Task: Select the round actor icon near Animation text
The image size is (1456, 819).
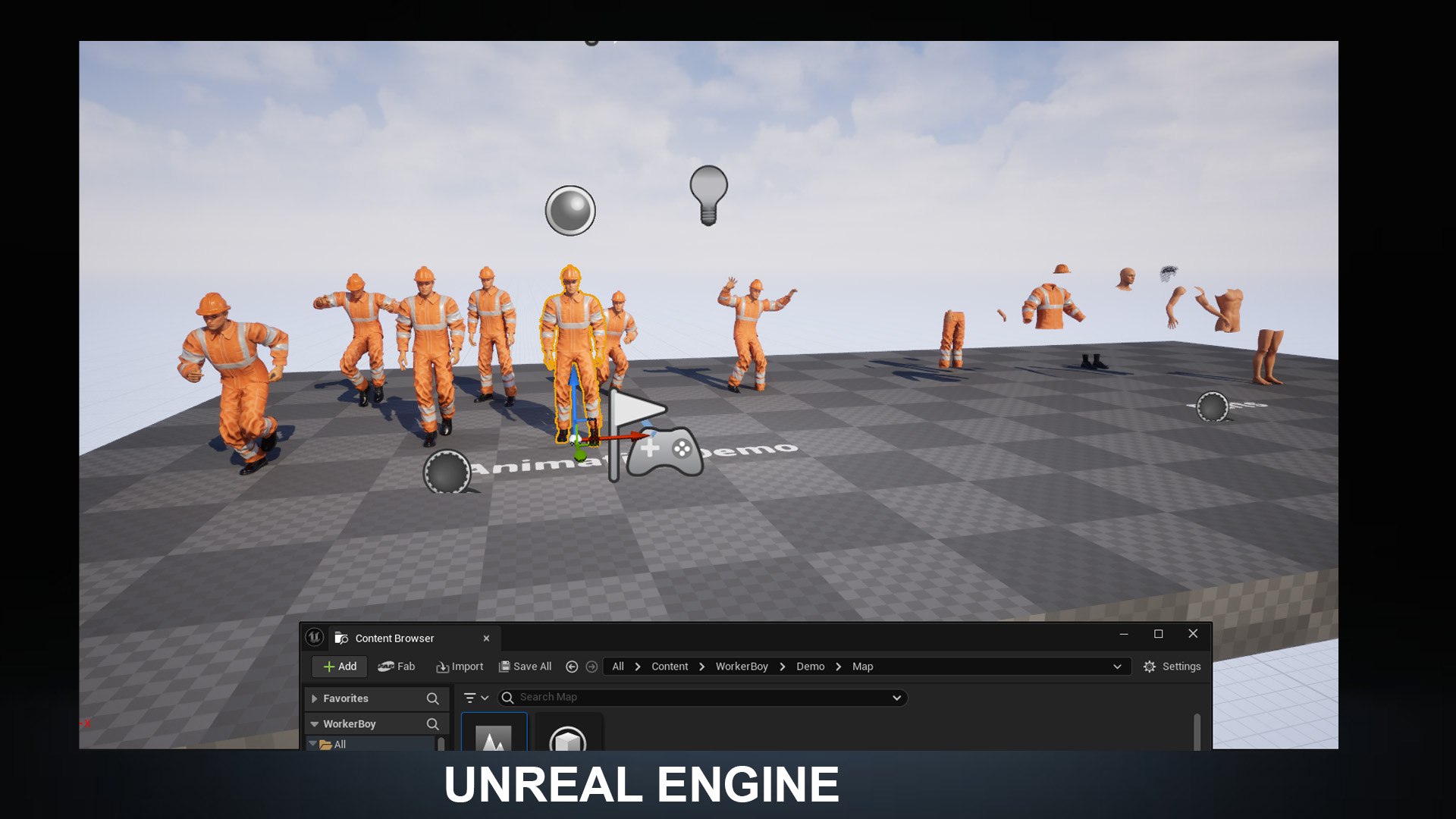Action: (x=447, y=471)
